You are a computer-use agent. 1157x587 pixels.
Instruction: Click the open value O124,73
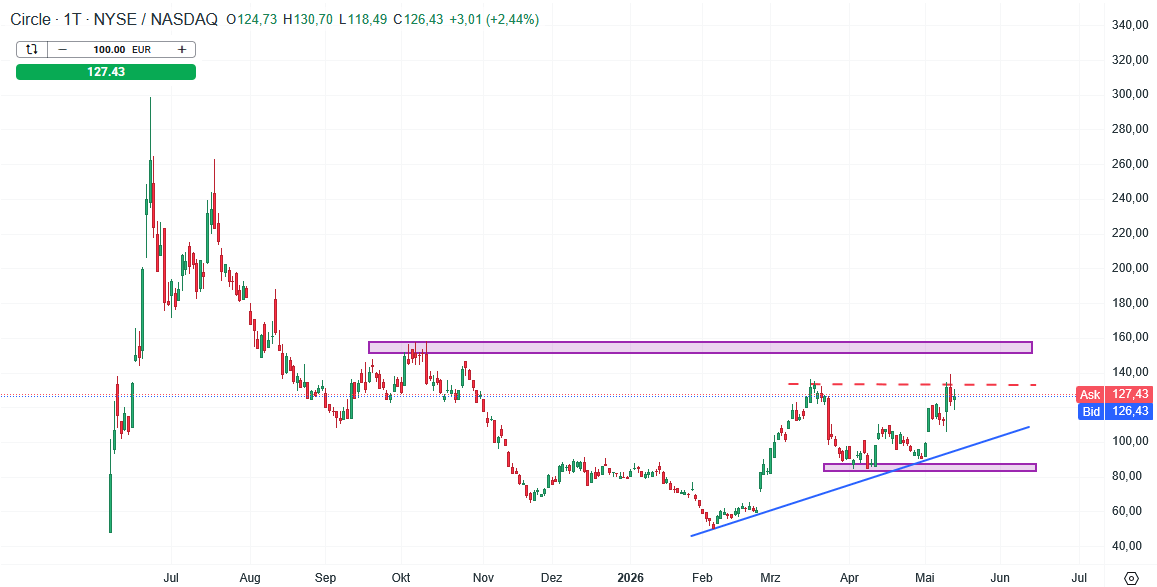coord(251,19)
